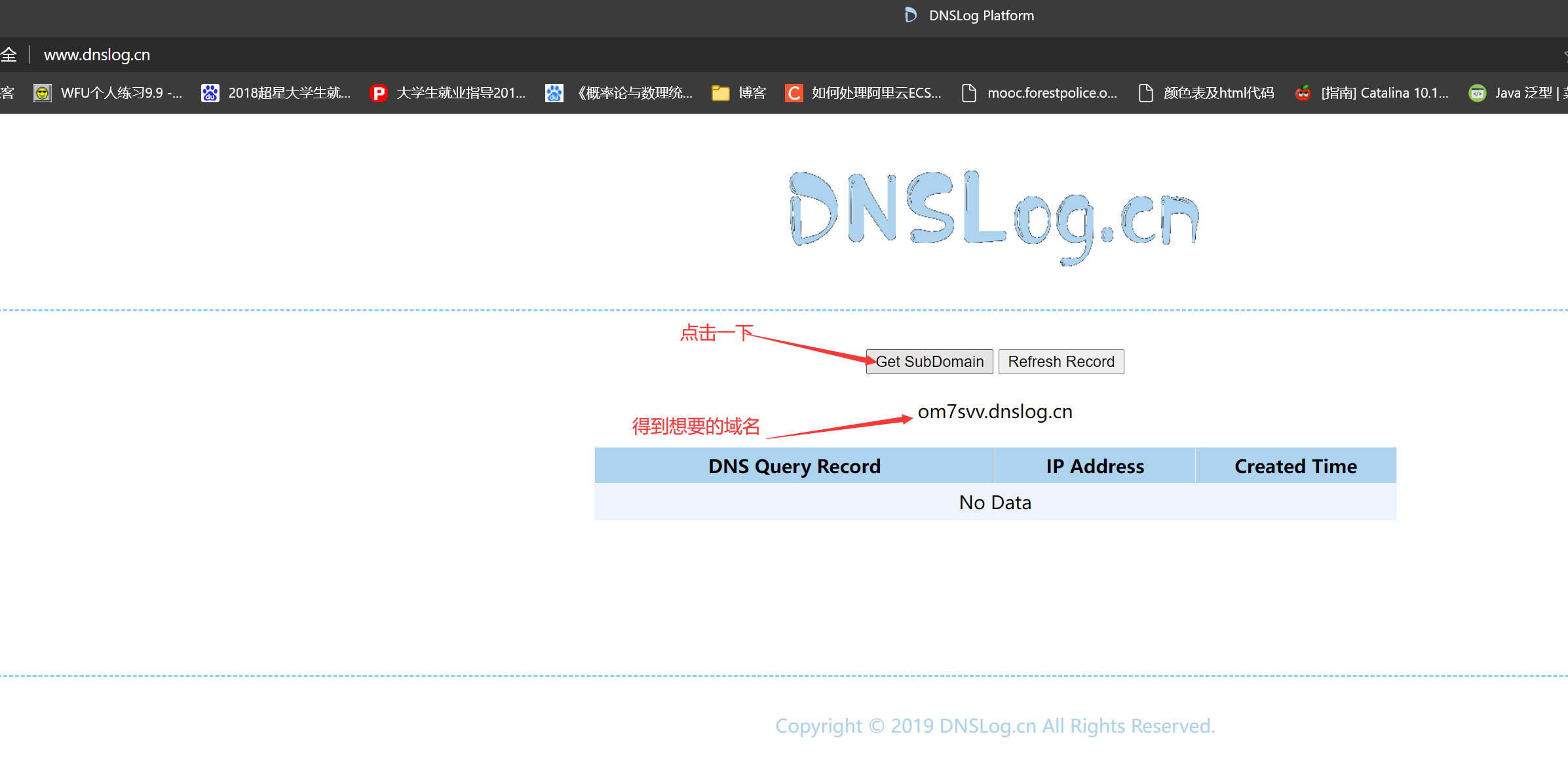
Task: Click the Baidu icon for 概率论与数理统 bookmark
Action: 554,93
